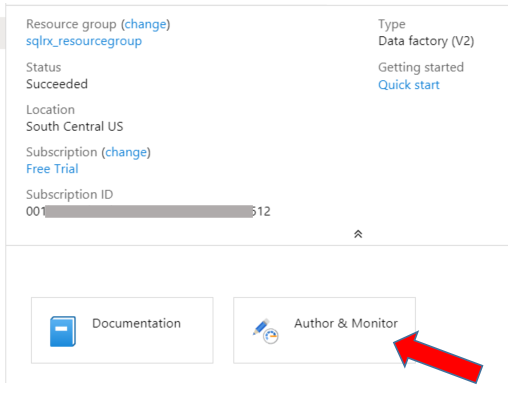Click the blue Documentation book icon
The image size is (508, 402).
[x=63, y=331]
